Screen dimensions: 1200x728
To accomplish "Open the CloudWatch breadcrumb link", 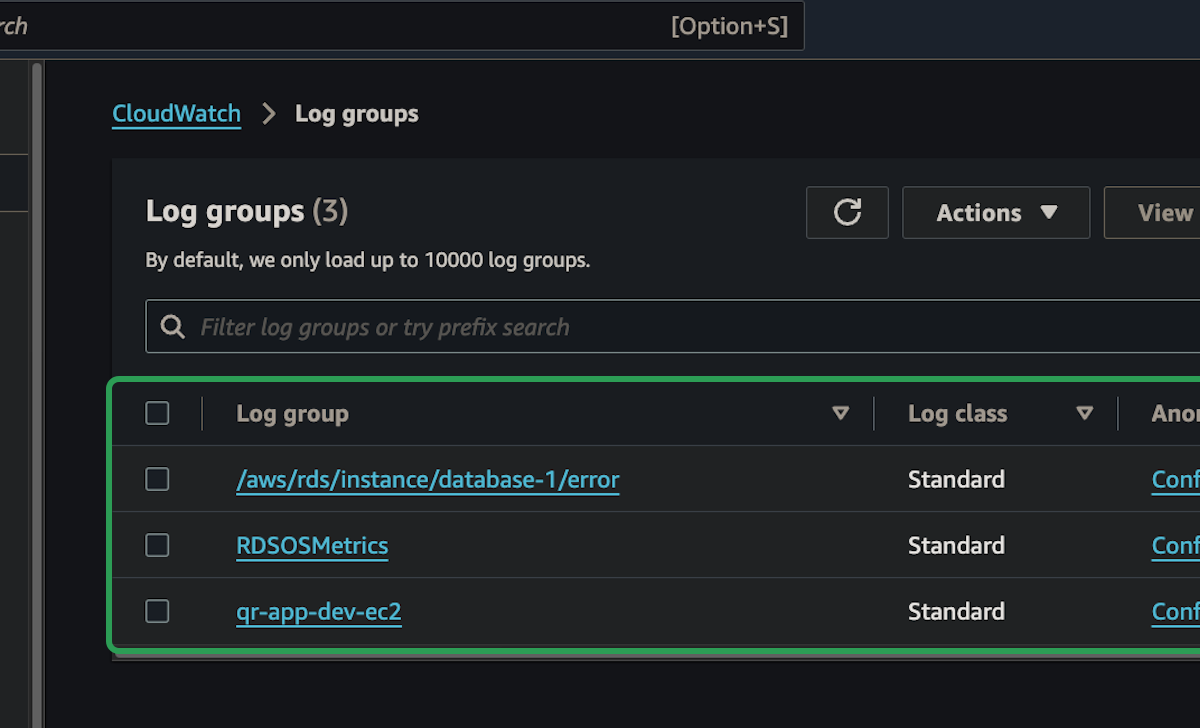I will pos(176,114).
